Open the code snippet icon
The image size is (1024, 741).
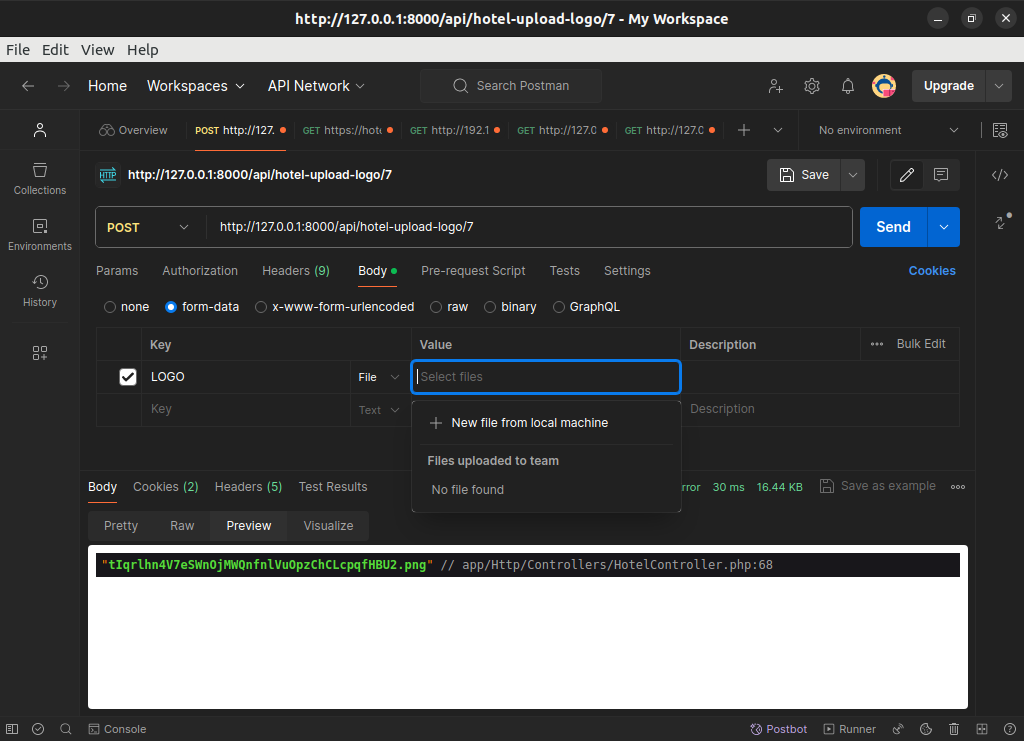pyautogui.click(x=1000, y=174)
